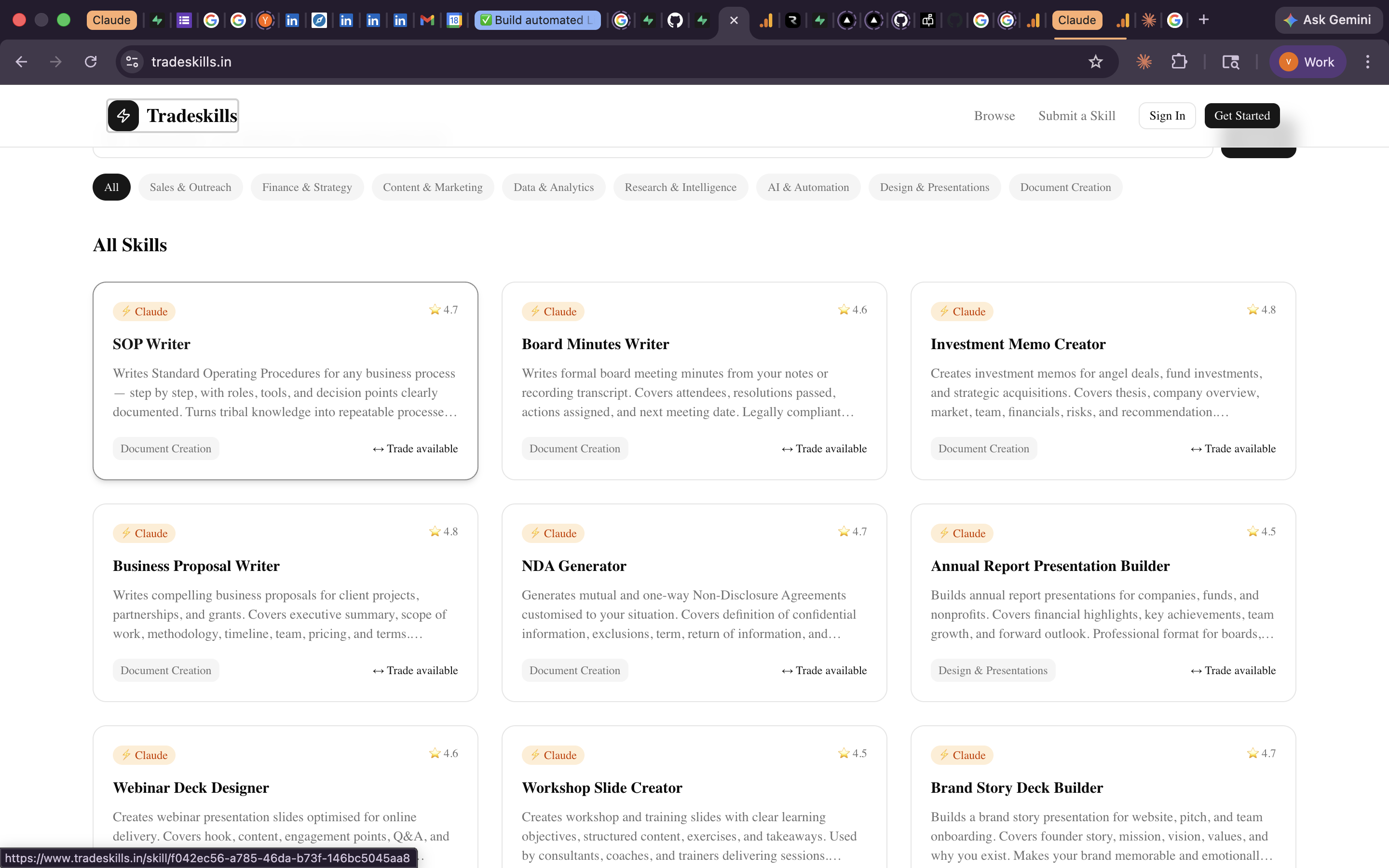The width and height of the screenshot is (1389, 868).
Task: Open the Chrome three-dot menu
Action: pos(1368,61)
